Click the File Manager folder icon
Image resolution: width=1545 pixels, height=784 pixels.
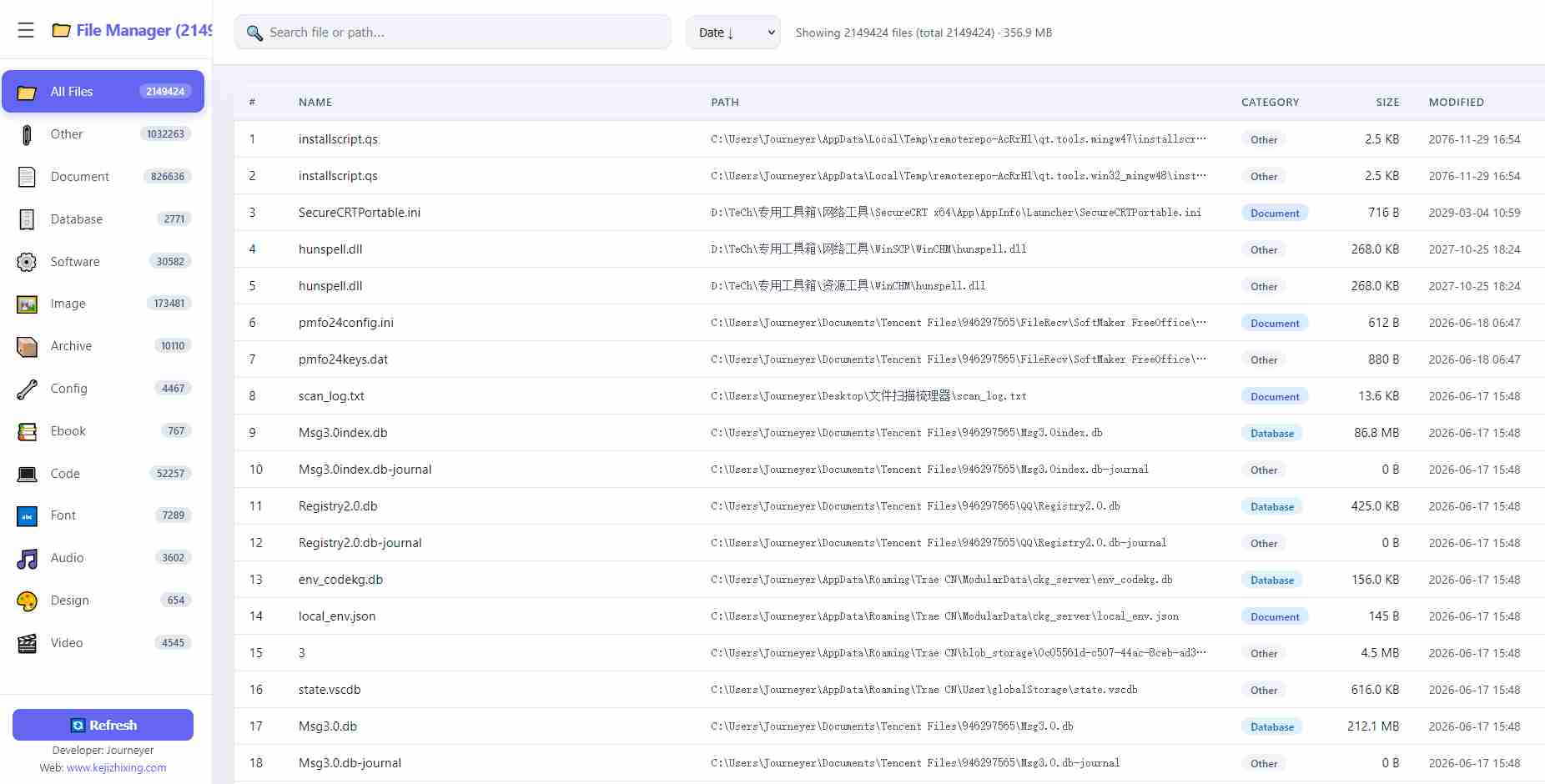(x=61, y=31)
